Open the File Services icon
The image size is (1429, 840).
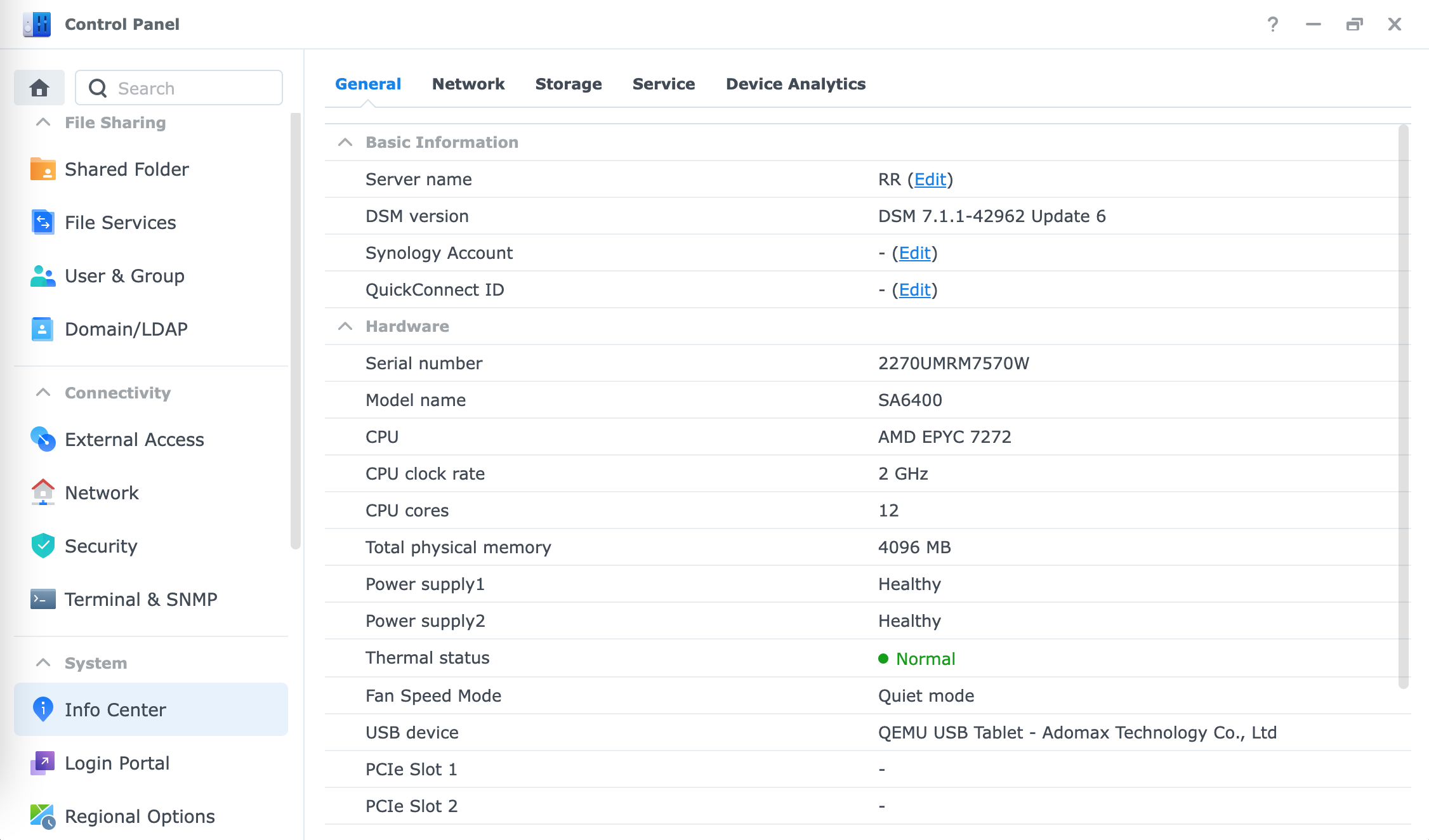(43, 223)
